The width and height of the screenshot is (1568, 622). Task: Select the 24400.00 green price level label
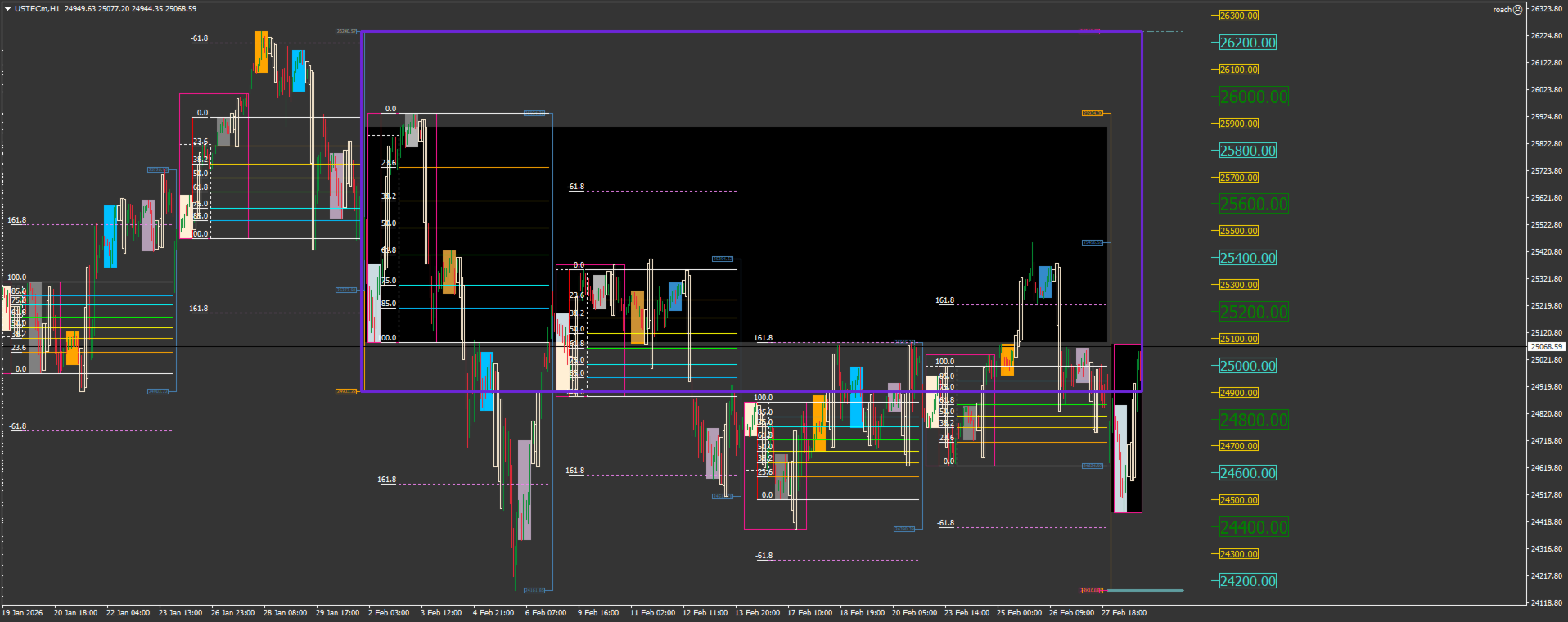tap(1254, 527)
